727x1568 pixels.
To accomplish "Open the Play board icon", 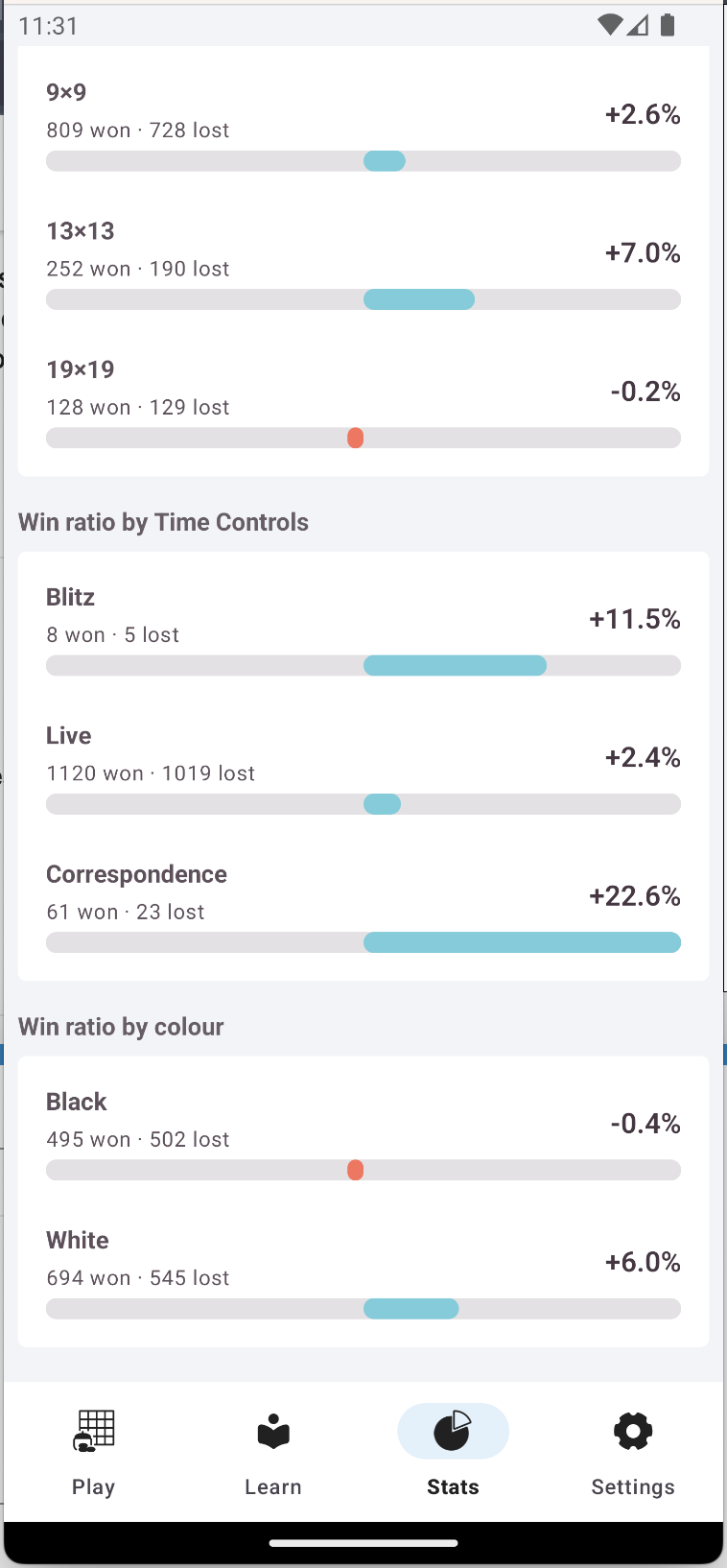I will (x=93, y=1431).
